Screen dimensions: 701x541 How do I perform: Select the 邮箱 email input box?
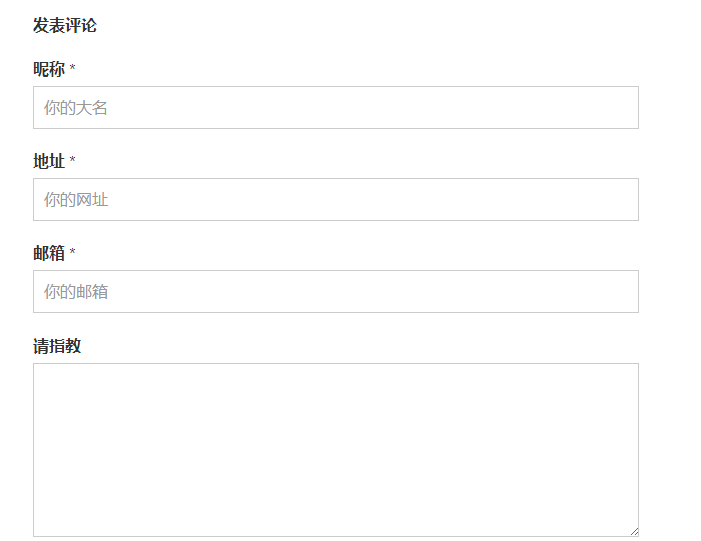coord(336,292)
